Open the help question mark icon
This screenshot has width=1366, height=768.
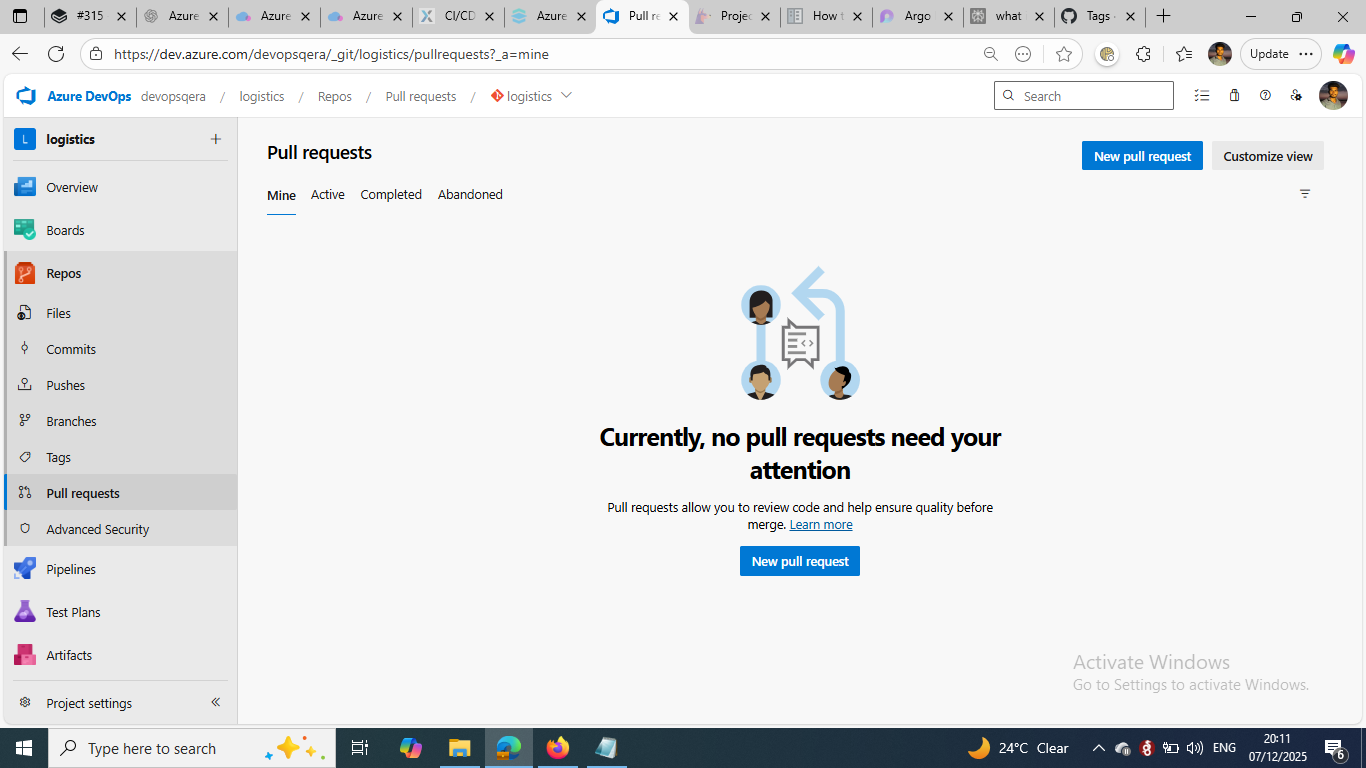pyautogui.click(x=1265, y=96)
